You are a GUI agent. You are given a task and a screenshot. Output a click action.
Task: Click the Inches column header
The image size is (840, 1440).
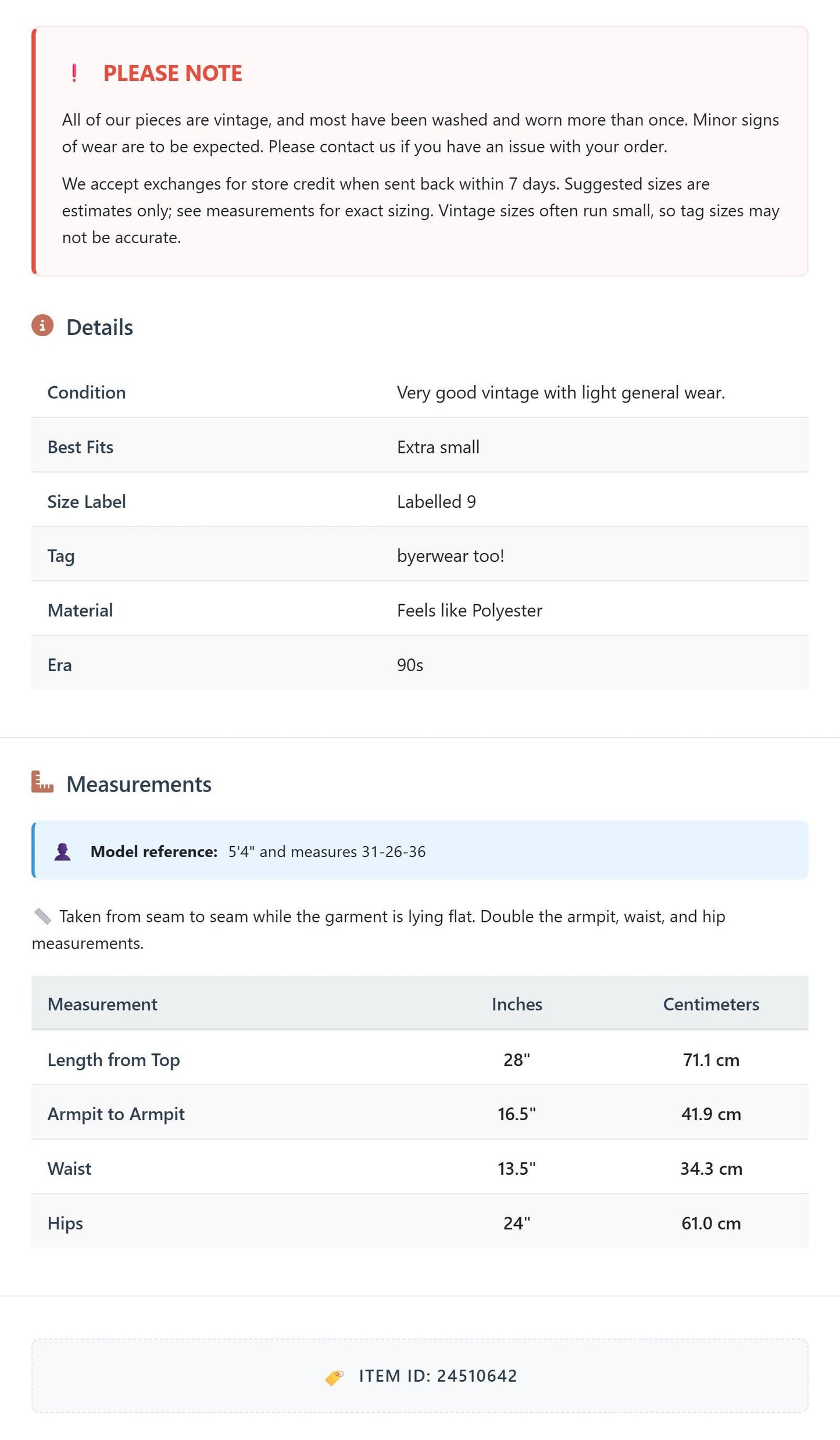pos(517,1004)
